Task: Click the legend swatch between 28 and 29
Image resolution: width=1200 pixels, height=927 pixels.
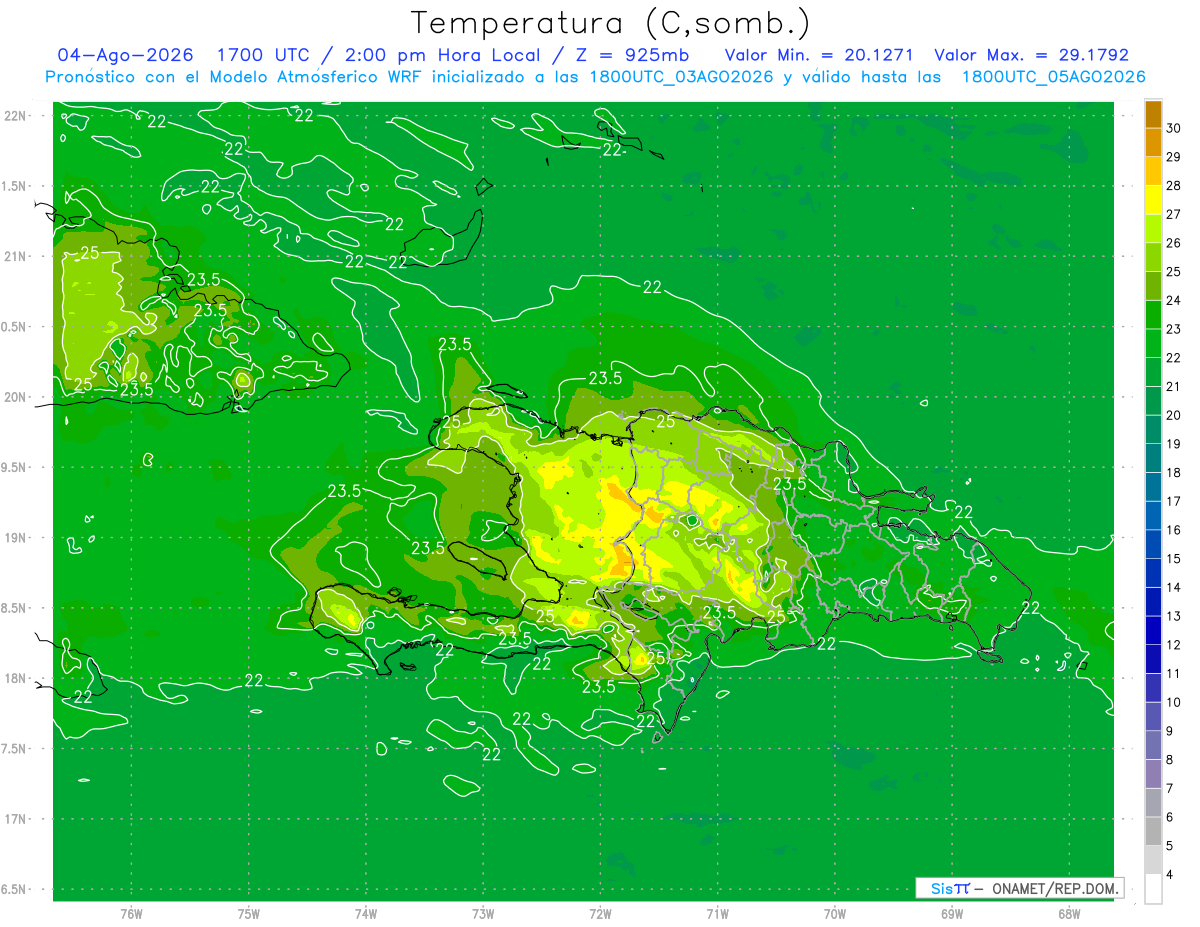Action: (1153, 171)
